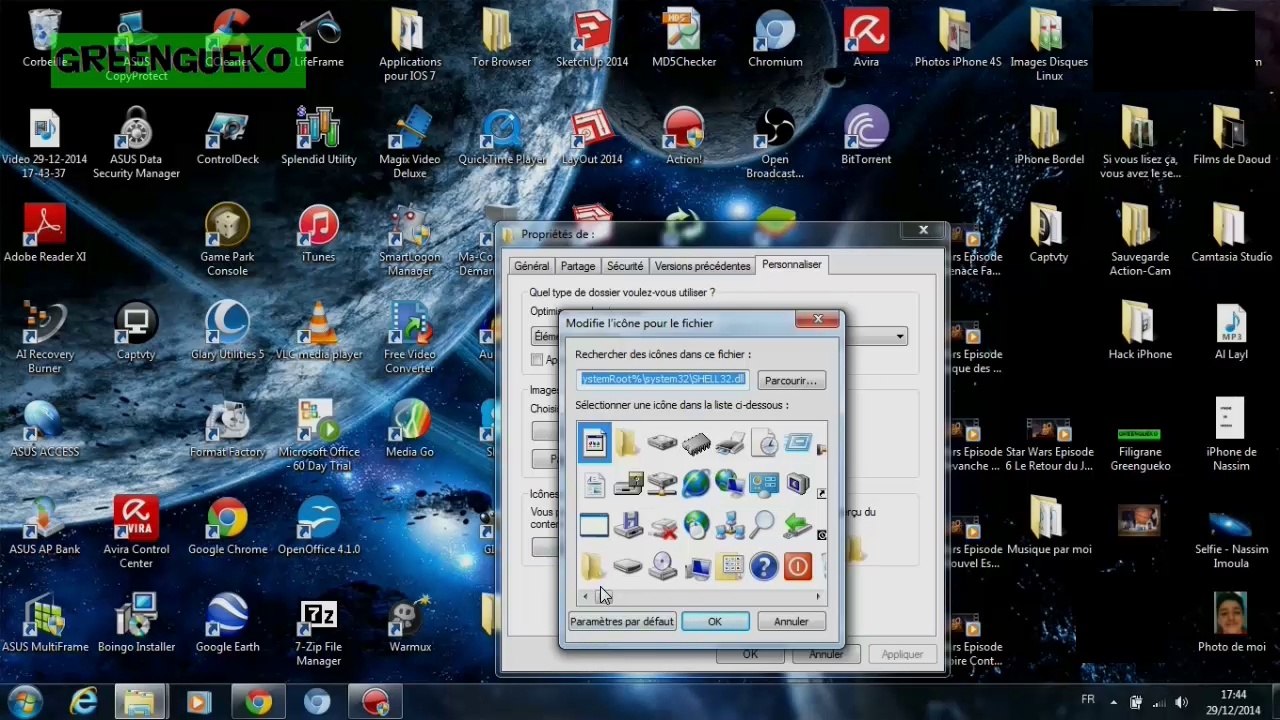Click the icon file path text field
This screenshot has width=1280, height=720.
(663, 379)
